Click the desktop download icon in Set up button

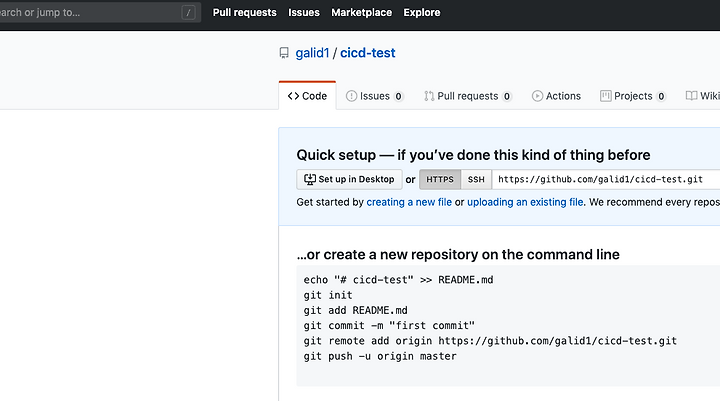[x=310, y=179]
